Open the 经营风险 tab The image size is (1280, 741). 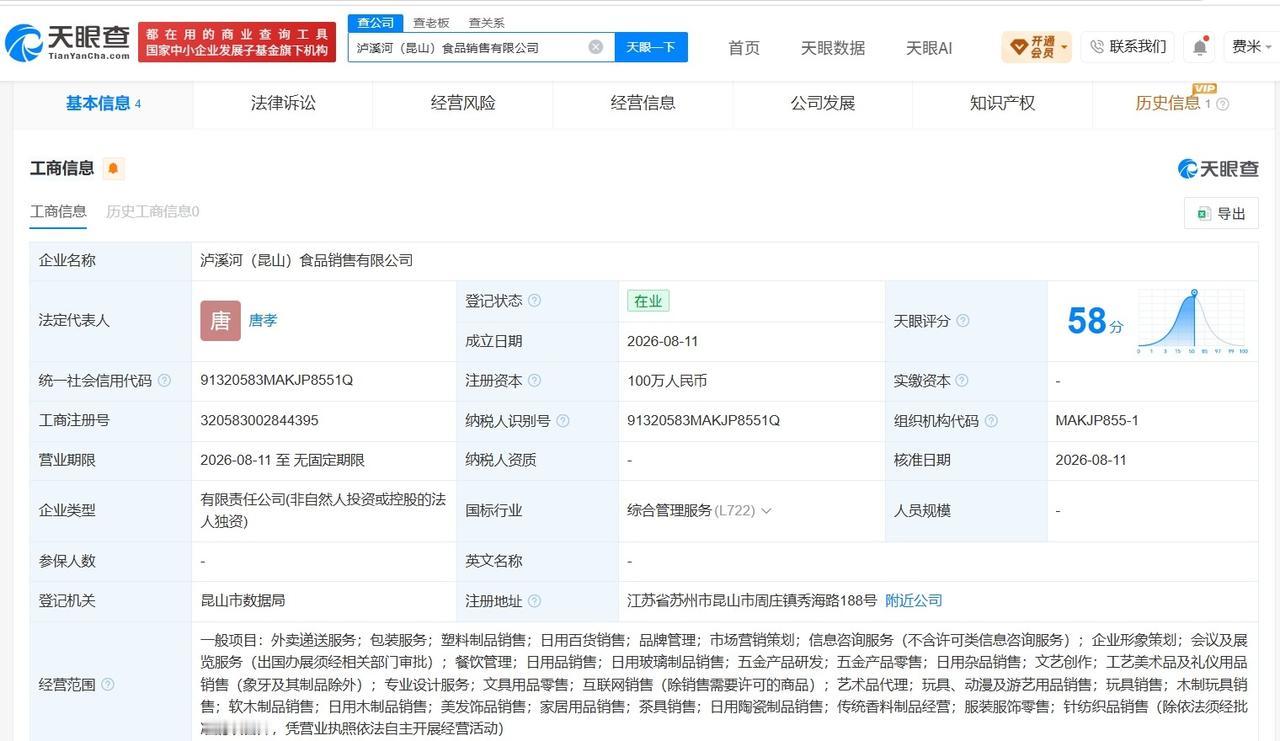click(x=463, y=103)
